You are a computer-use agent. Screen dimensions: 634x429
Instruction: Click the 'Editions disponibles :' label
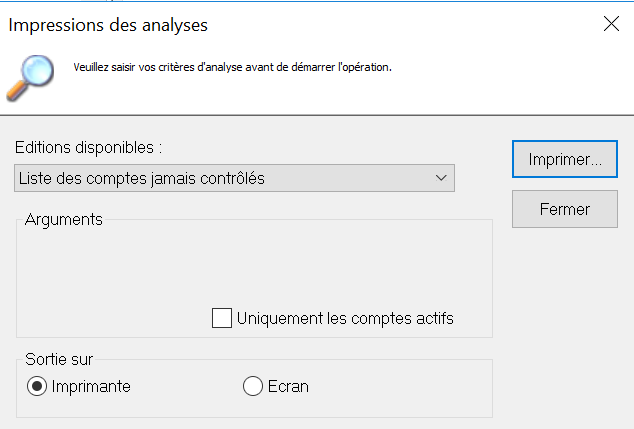pos(88,147)
